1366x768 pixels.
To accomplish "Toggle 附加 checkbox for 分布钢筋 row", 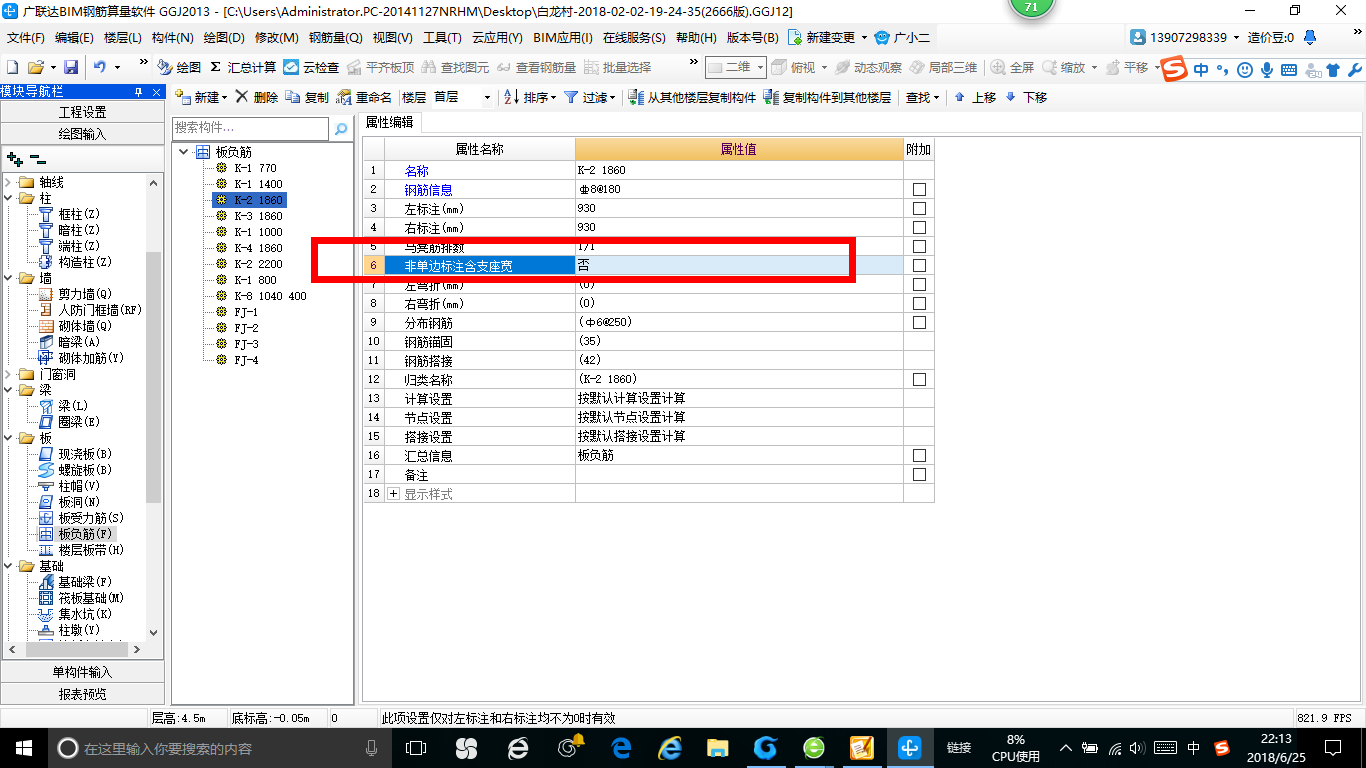I will [x=919, y=323].
